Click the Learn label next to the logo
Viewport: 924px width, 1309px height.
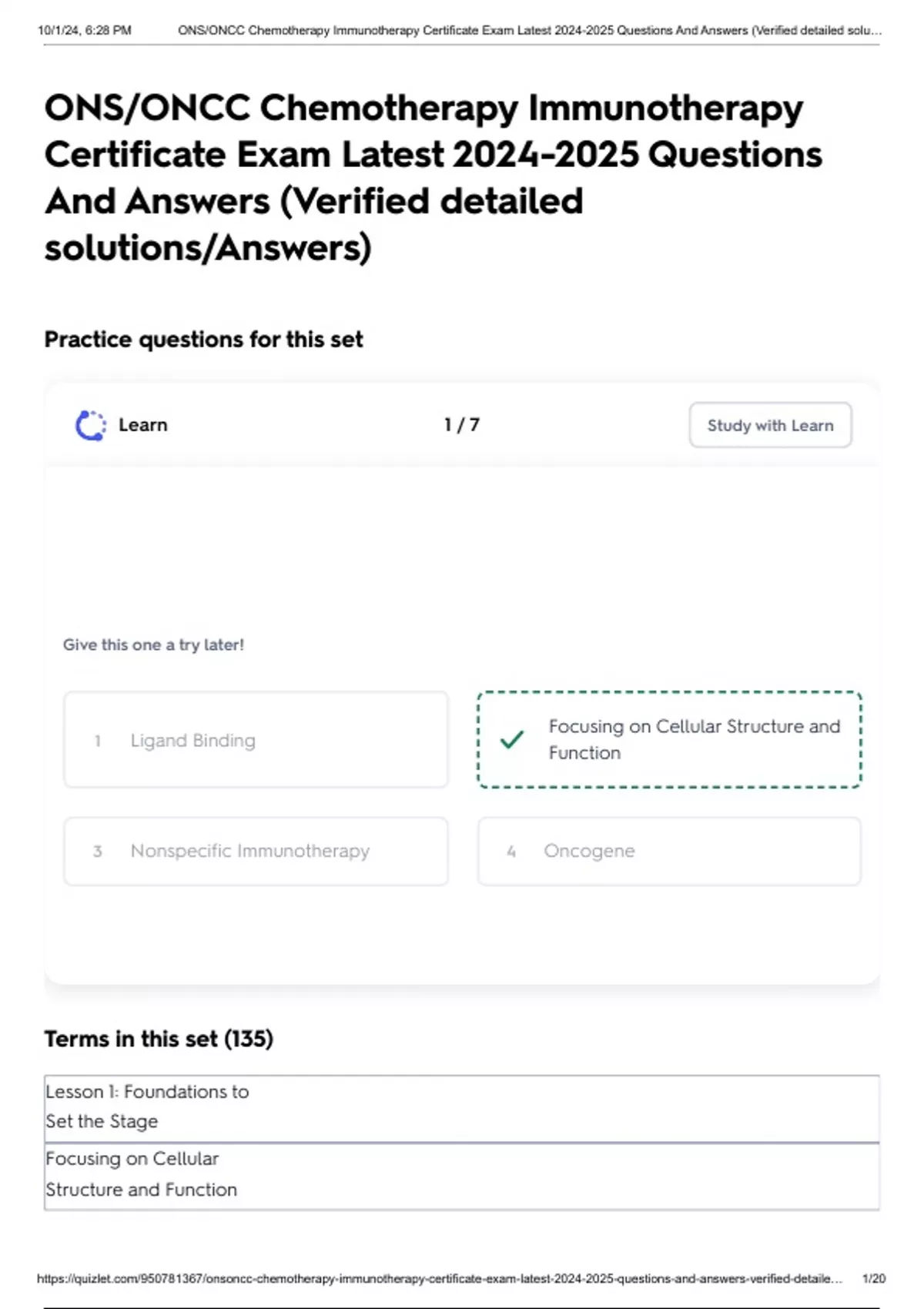click(142, 425)
